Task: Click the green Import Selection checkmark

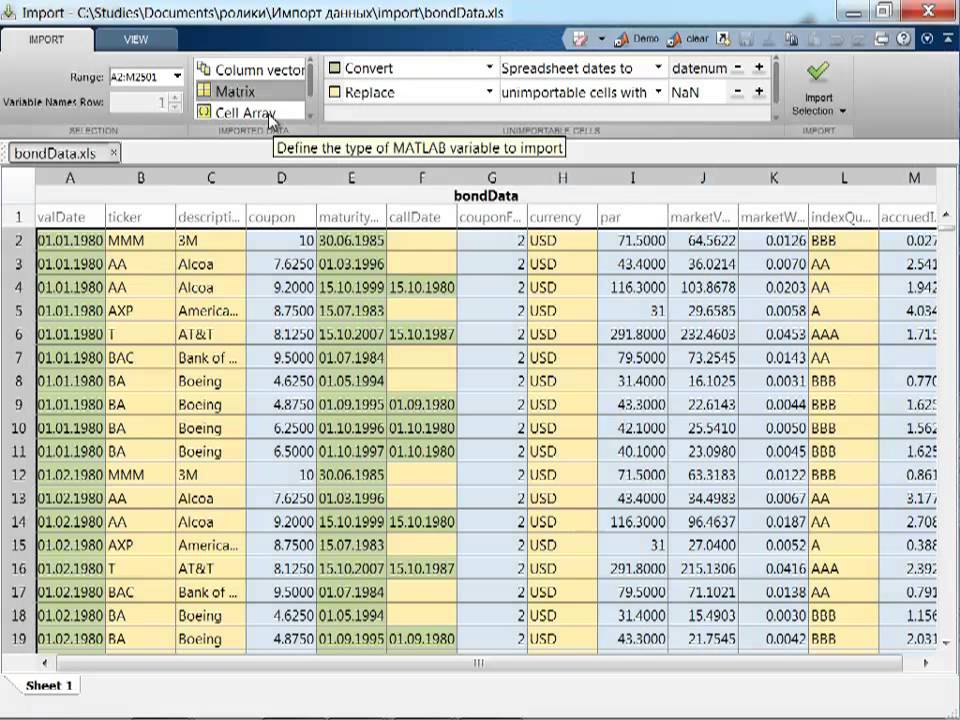Action: [x=818, y=72]
